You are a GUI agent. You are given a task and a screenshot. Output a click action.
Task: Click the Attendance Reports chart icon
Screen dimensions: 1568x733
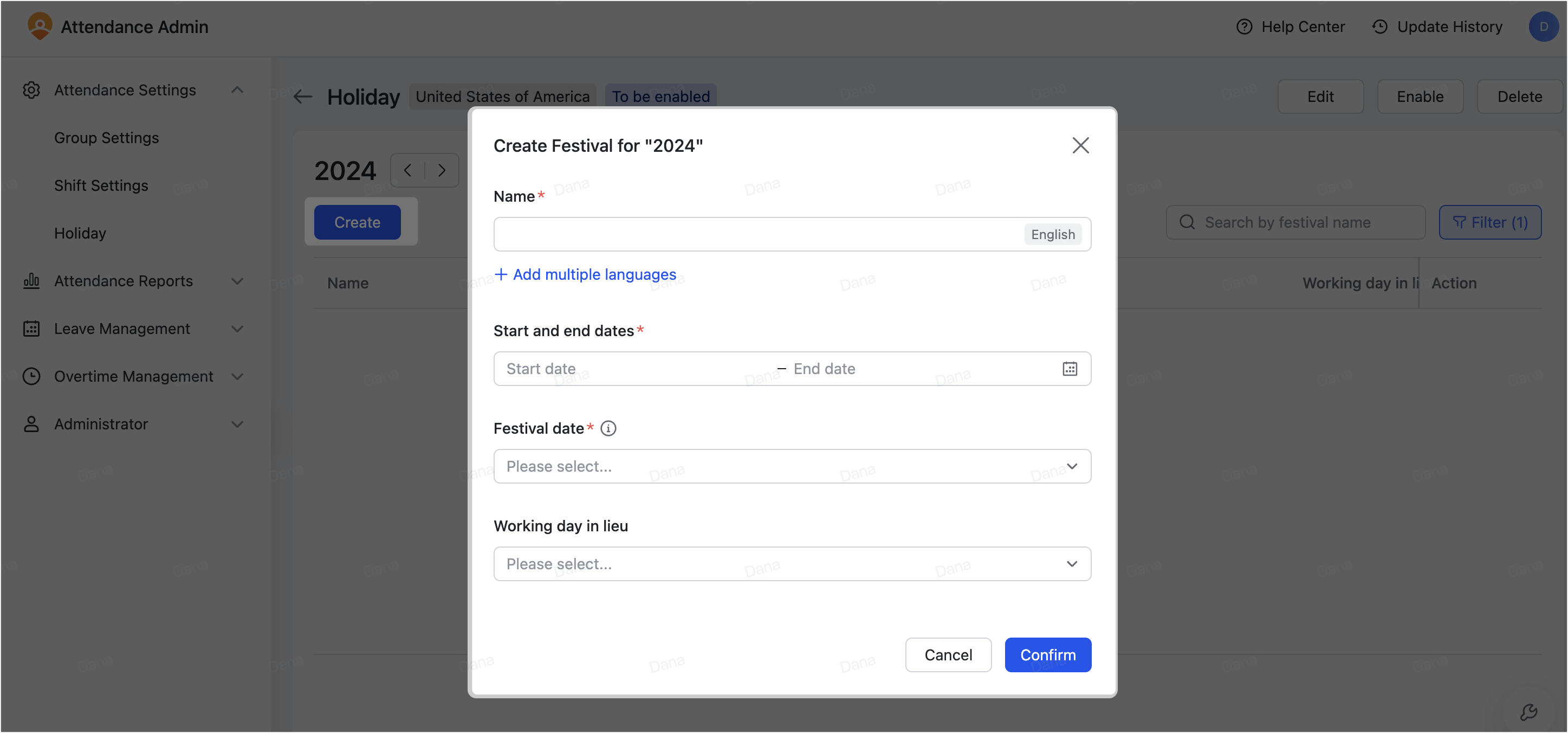click(31, 281)
